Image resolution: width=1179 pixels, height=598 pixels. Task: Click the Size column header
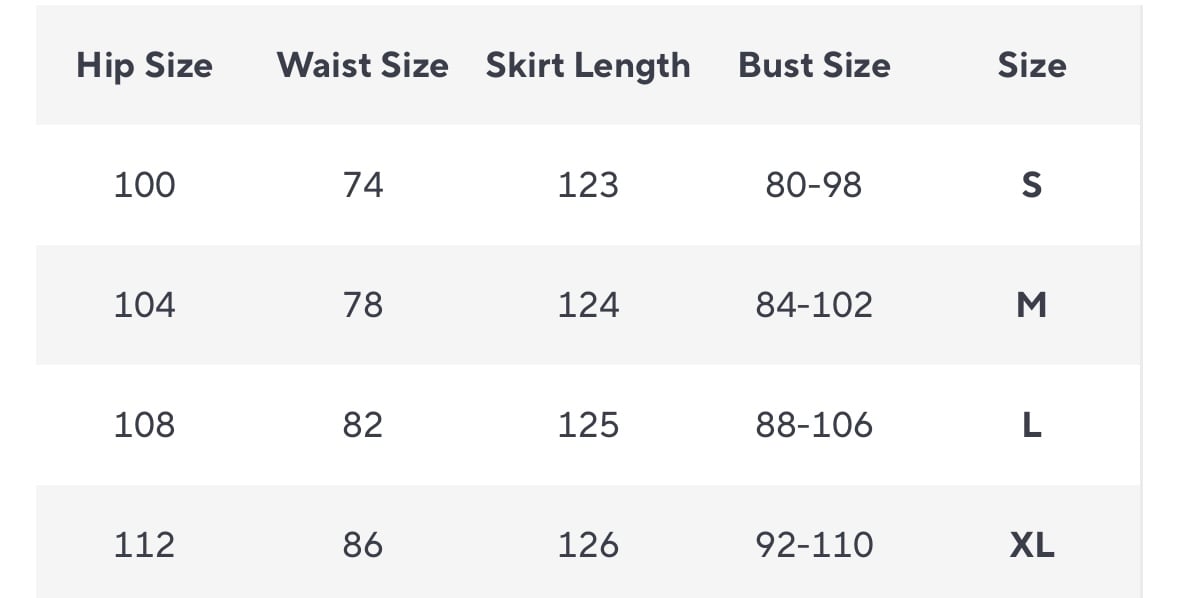coord(1031,66)
